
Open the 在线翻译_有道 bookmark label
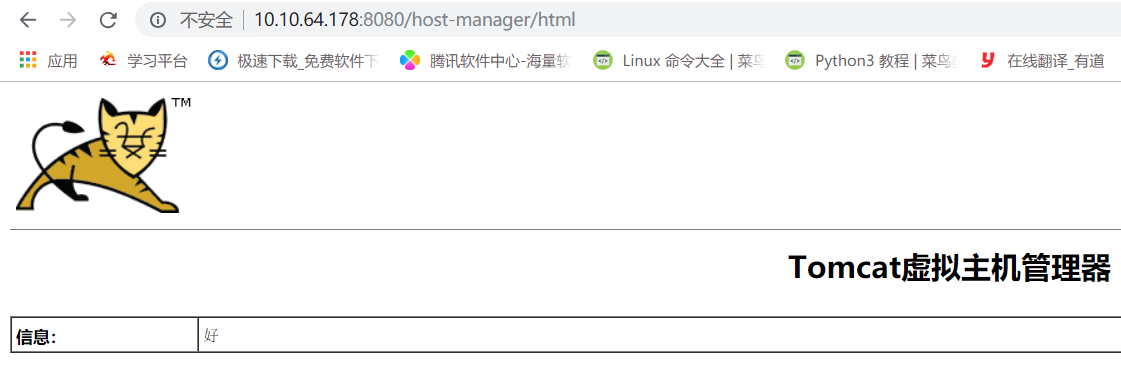pyautogui.click(x=1056, y=61)
